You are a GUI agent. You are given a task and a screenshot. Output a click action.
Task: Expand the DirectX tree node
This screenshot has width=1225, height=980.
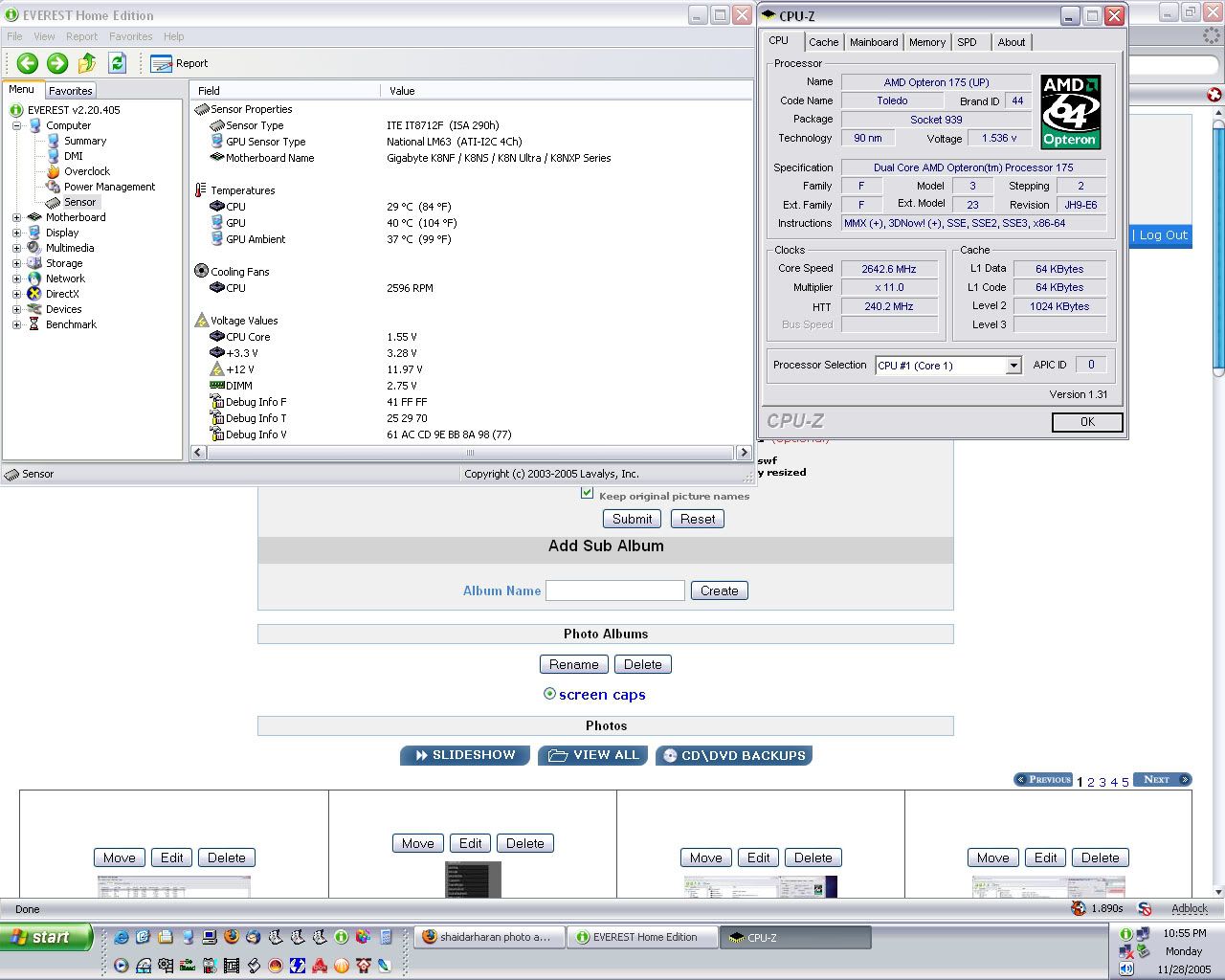[x=16, y=294]
